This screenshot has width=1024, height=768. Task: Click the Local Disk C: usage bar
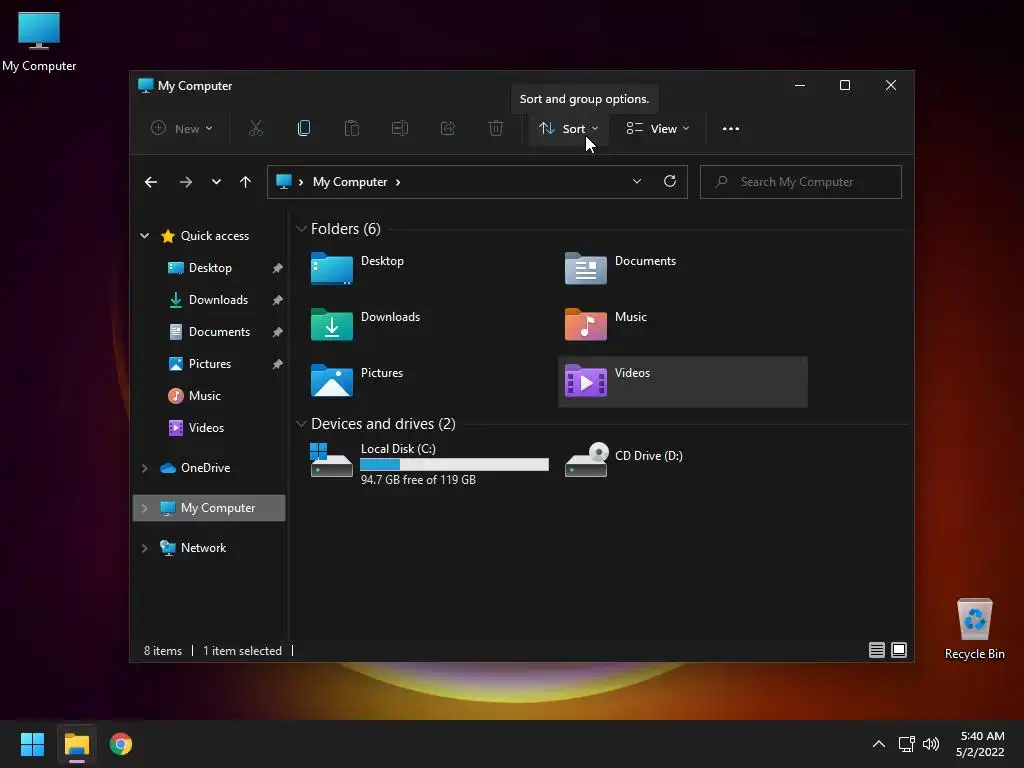(x=454, y=464)
